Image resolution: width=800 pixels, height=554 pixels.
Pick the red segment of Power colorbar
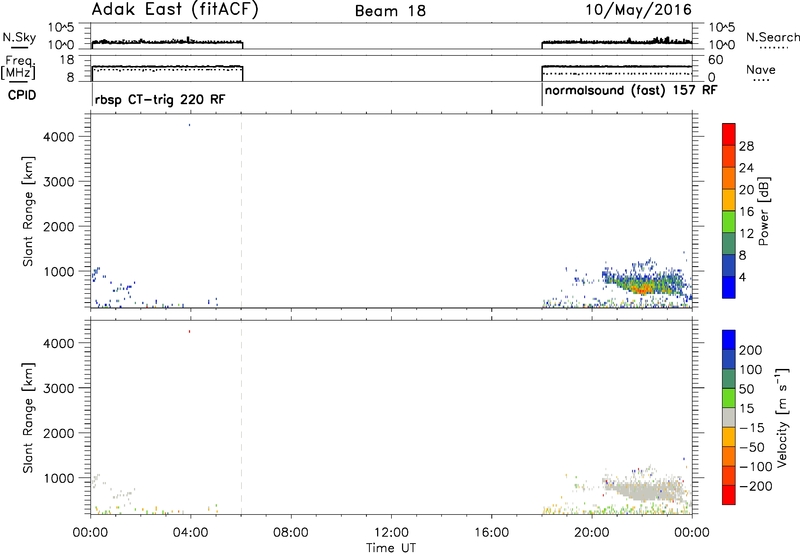coord(727,133)
